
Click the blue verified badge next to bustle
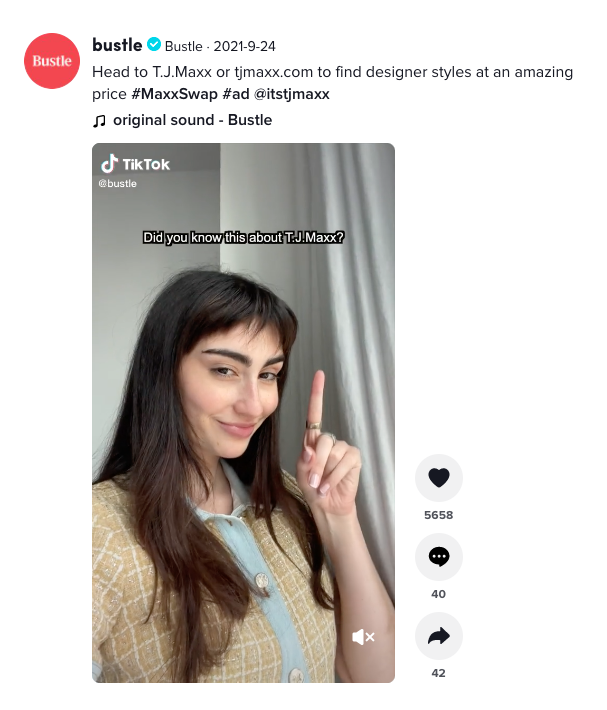(154, 44)
